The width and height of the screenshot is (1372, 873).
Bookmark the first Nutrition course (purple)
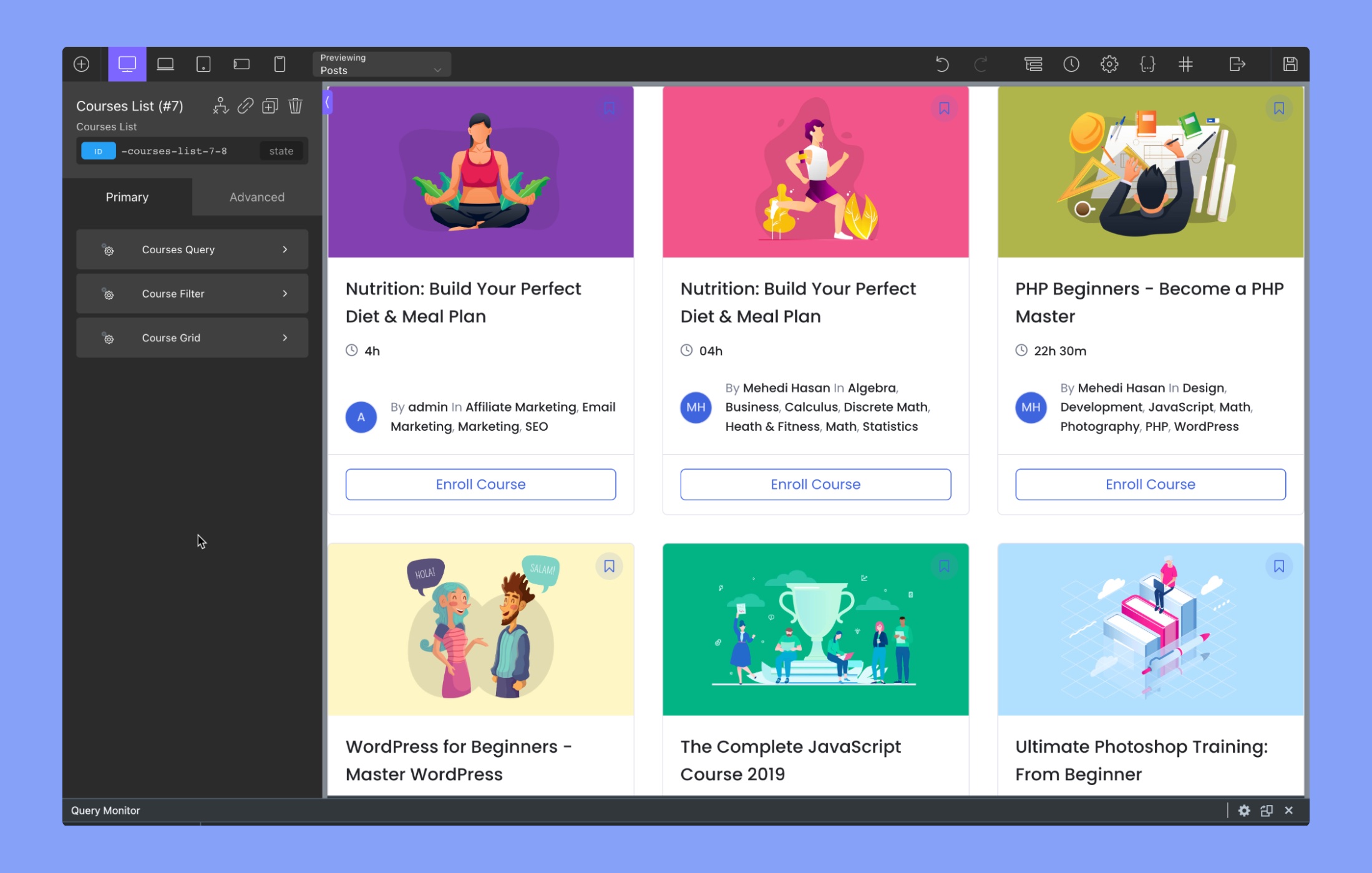tap(609, 109)
